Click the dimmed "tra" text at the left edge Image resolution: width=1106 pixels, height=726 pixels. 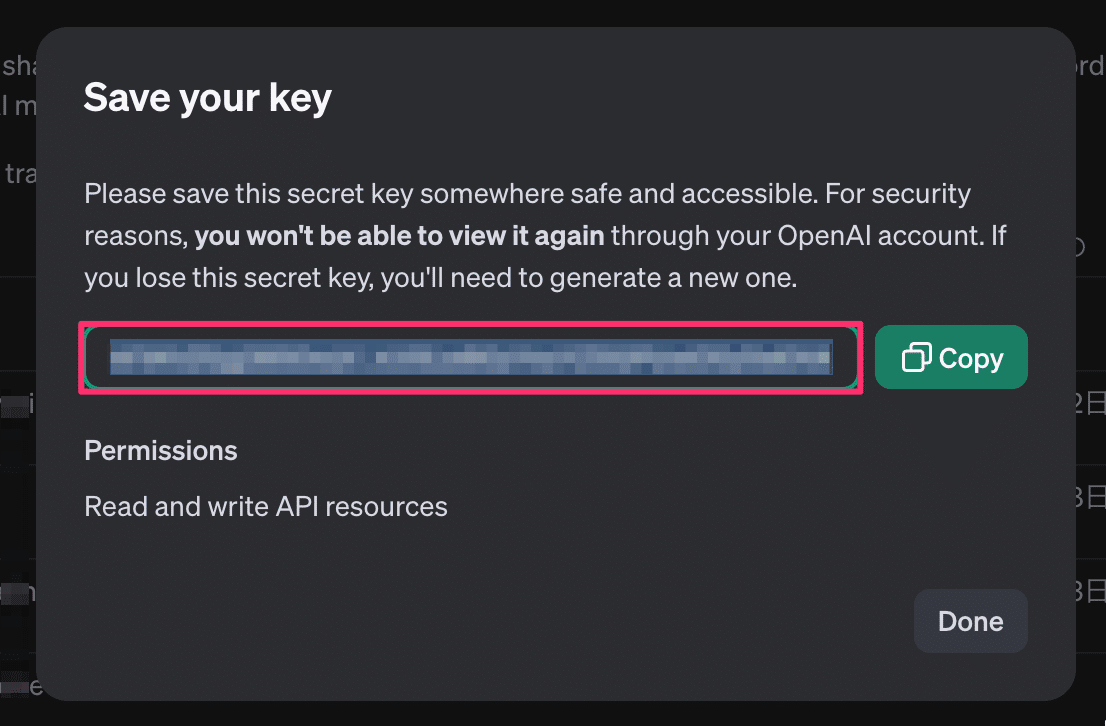click(x=20, y=173)
